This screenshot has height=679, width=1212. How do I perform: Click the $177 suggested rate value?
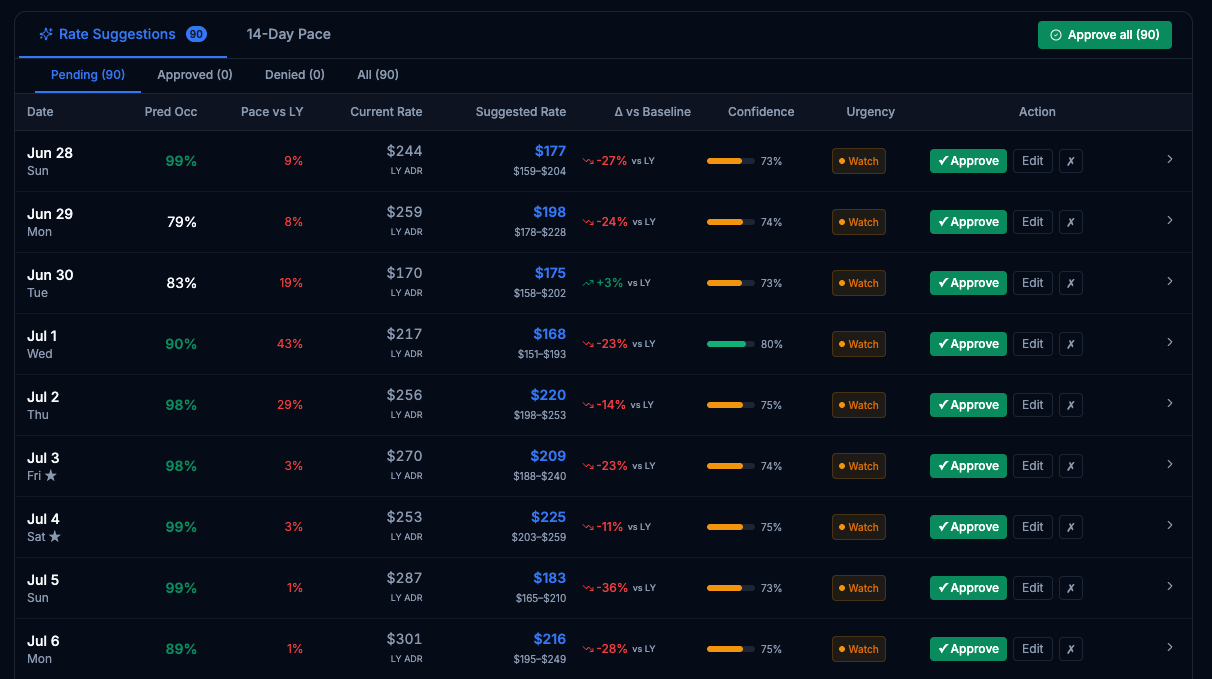pos(550,151)
